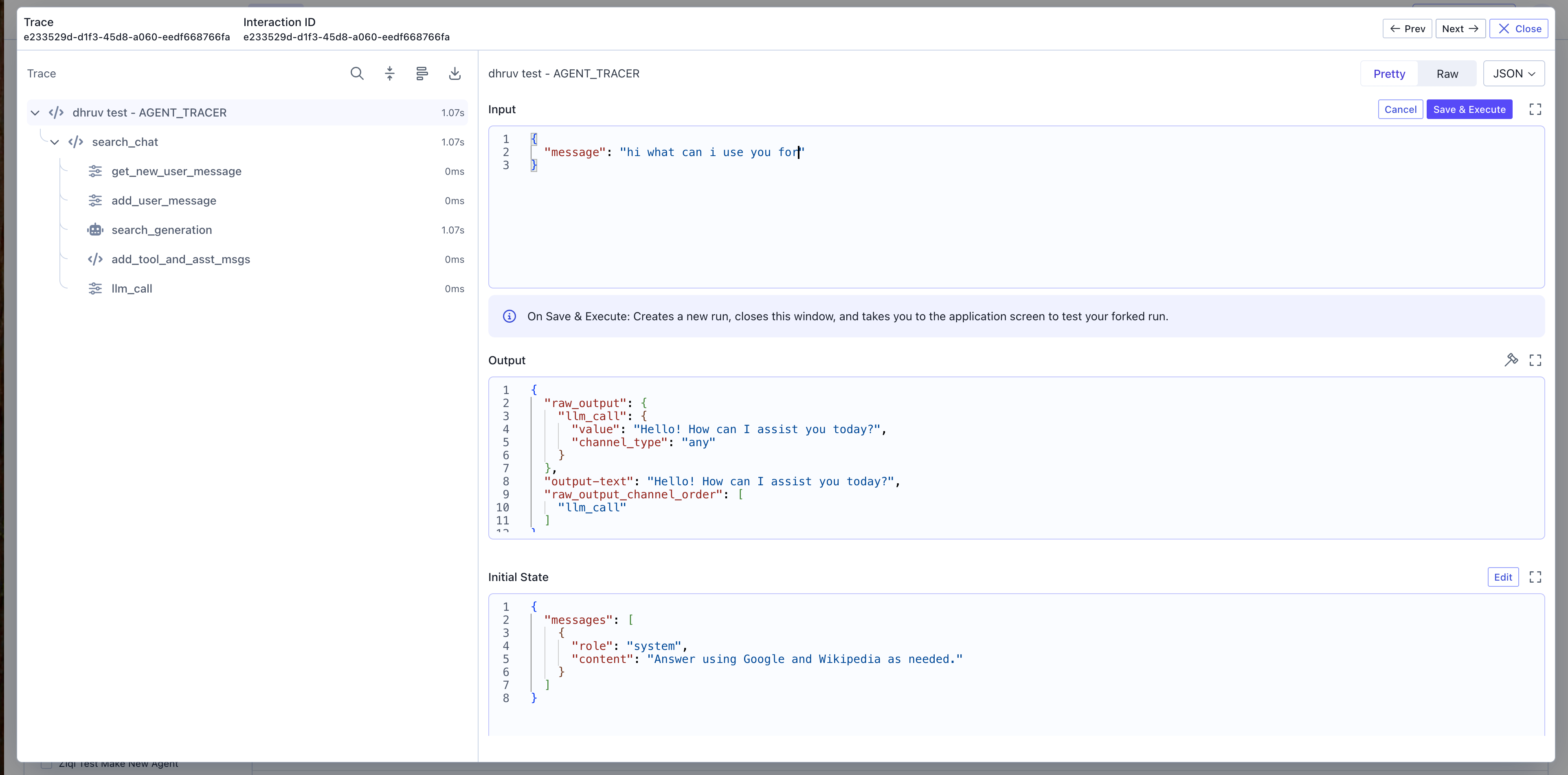Collapse the dhruv test - AGENT_TRACER node
Viewport: 1568px width, 775px height.
(x=35, y=112)
